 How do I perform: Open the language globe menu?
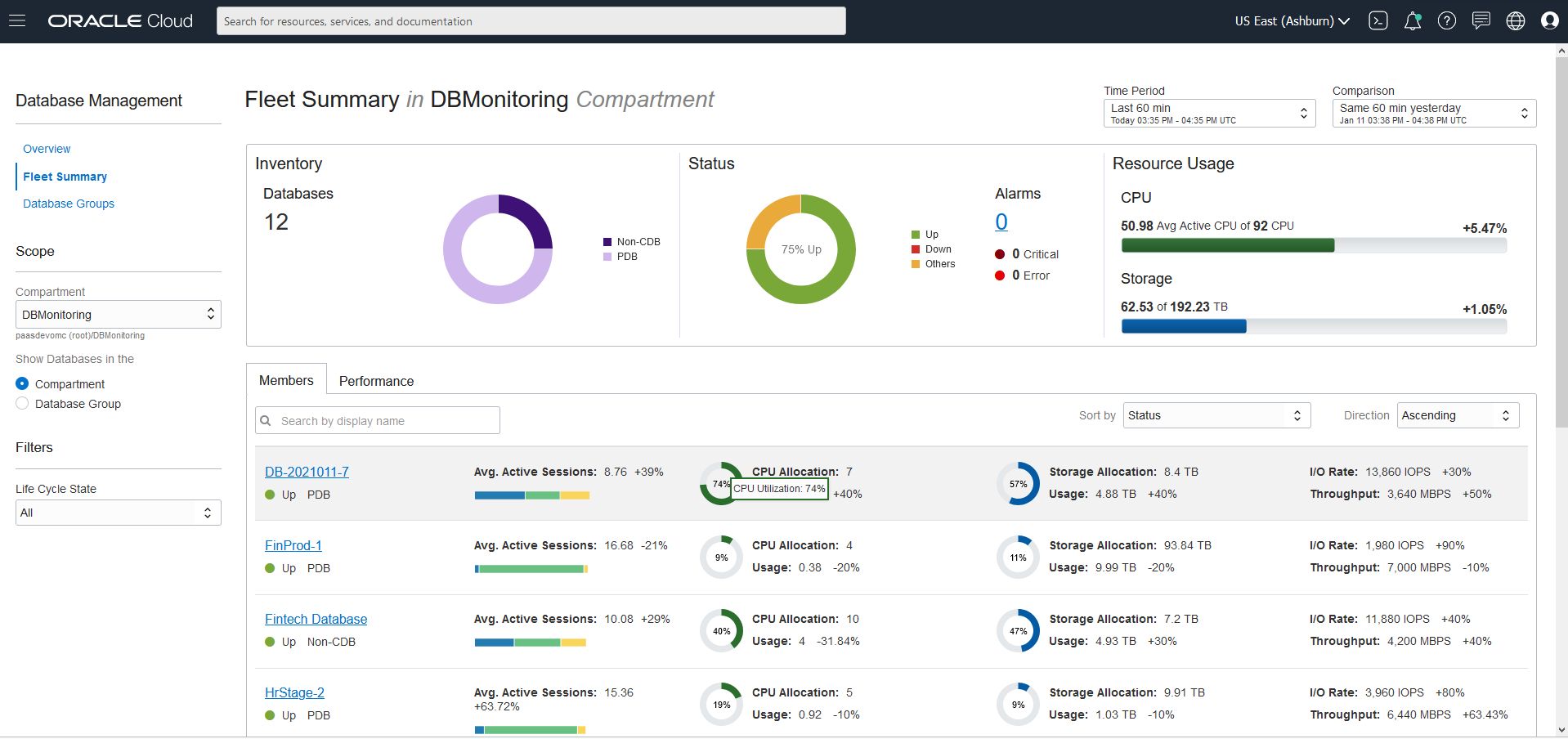[1516, 21]
